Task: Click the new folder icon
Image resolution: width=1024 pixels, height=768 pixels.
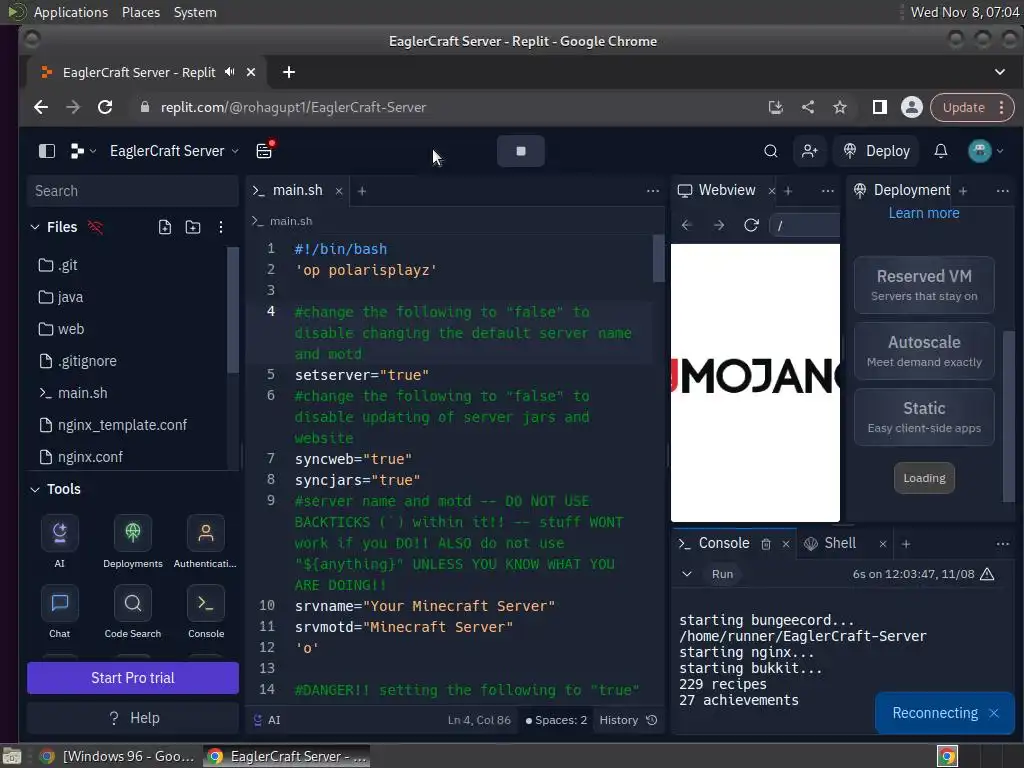Action: click(x=193, y=227)
